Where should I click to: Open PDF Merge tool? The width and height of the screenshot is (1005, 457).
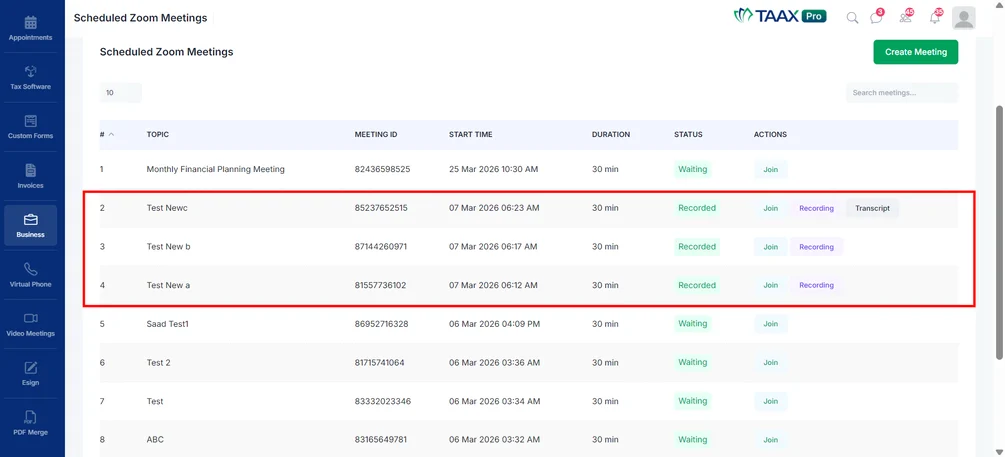click(30, 423)
